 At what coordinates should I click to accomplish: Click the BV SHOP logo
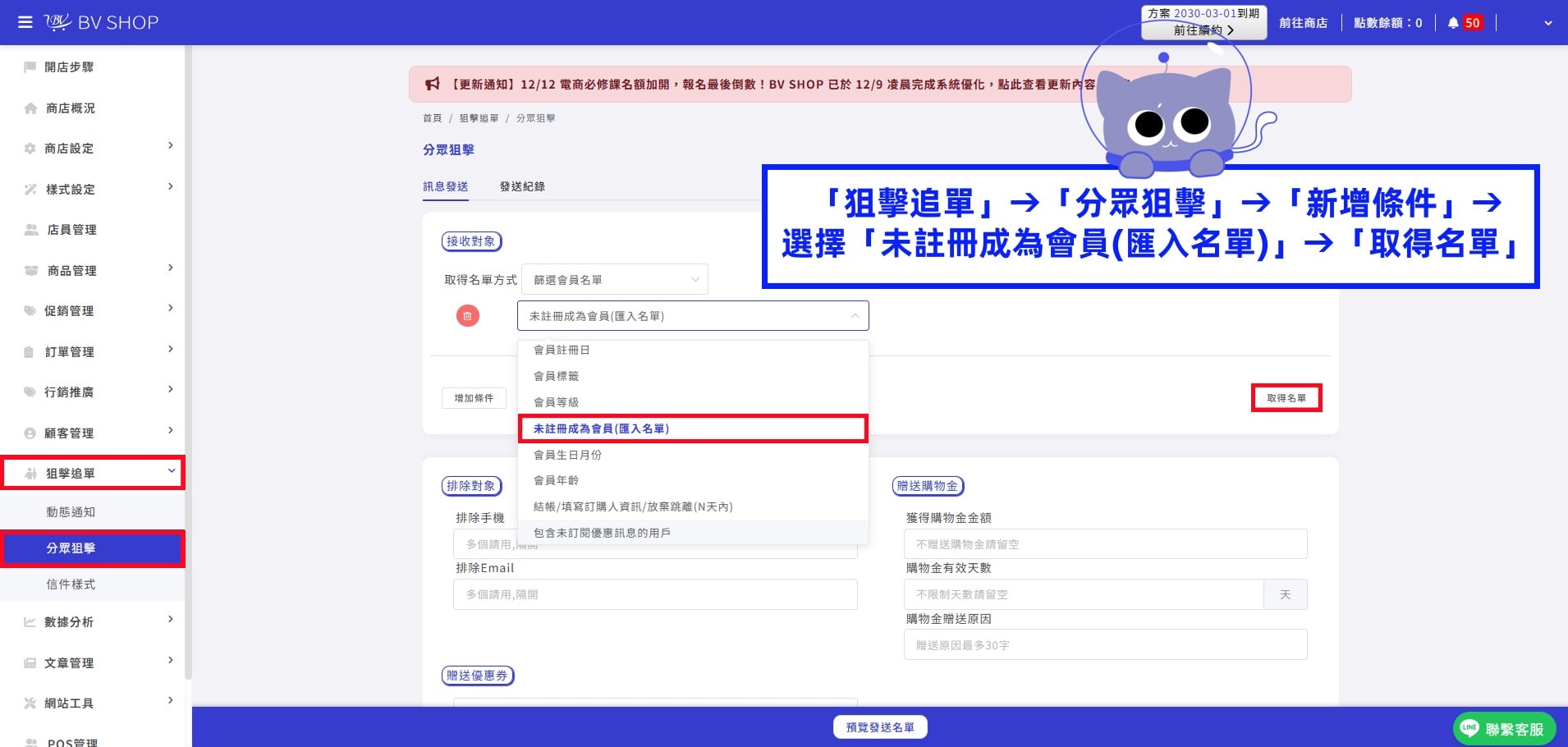tap(102, 22)
